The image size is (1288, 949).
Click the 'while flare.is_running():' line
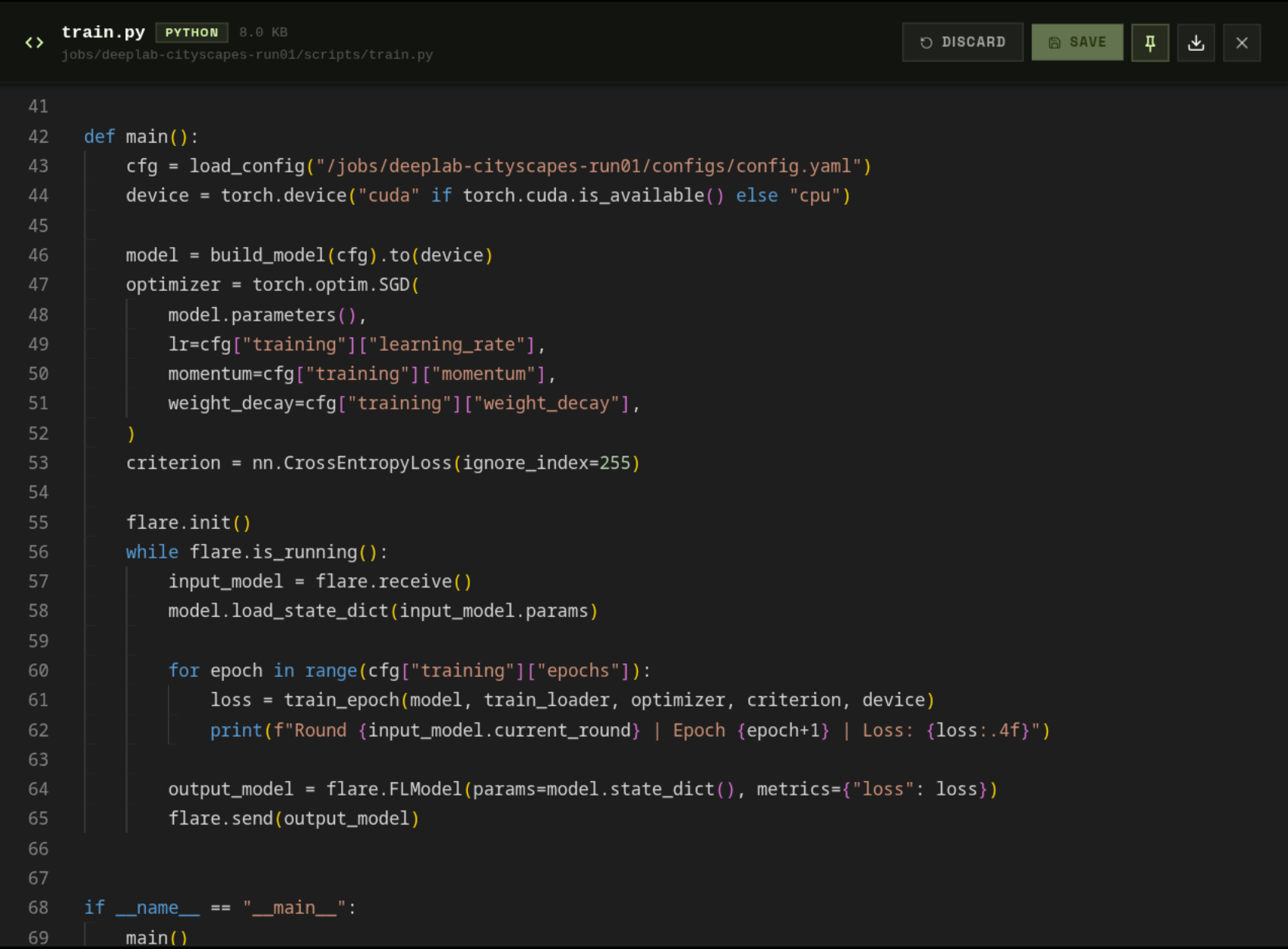pos(257,552)
